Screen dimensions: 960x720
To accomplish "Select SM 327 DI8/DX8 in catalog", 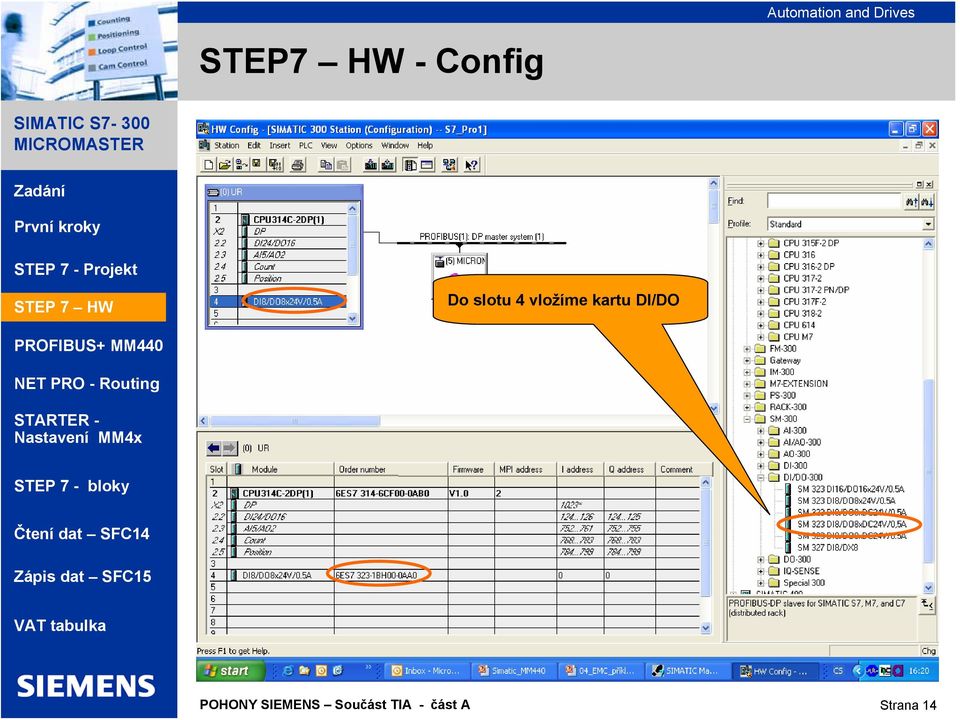I will pos(827,548).
